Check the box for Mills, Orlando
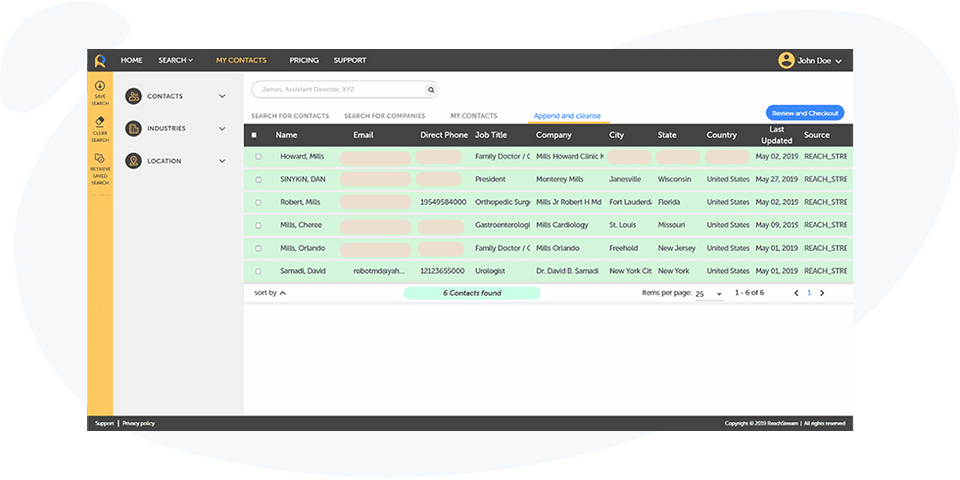Image resolution: width=960 pixels, height=480 pixels. pos(258,248)
